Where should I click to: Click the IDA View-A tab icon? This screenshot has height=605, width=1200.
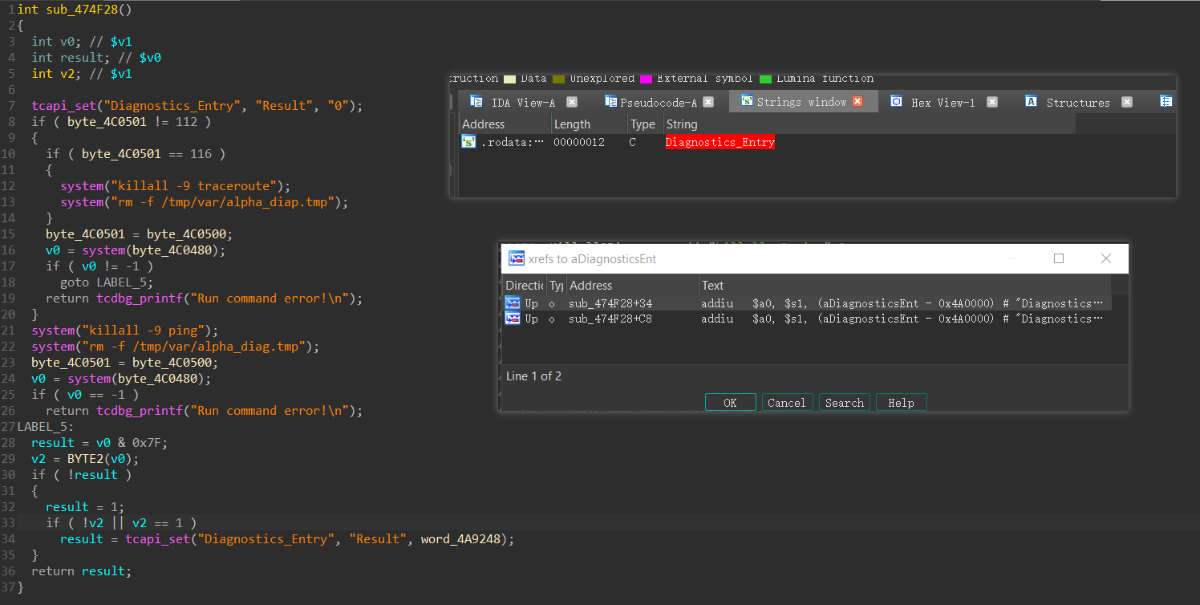pos(474,102)
